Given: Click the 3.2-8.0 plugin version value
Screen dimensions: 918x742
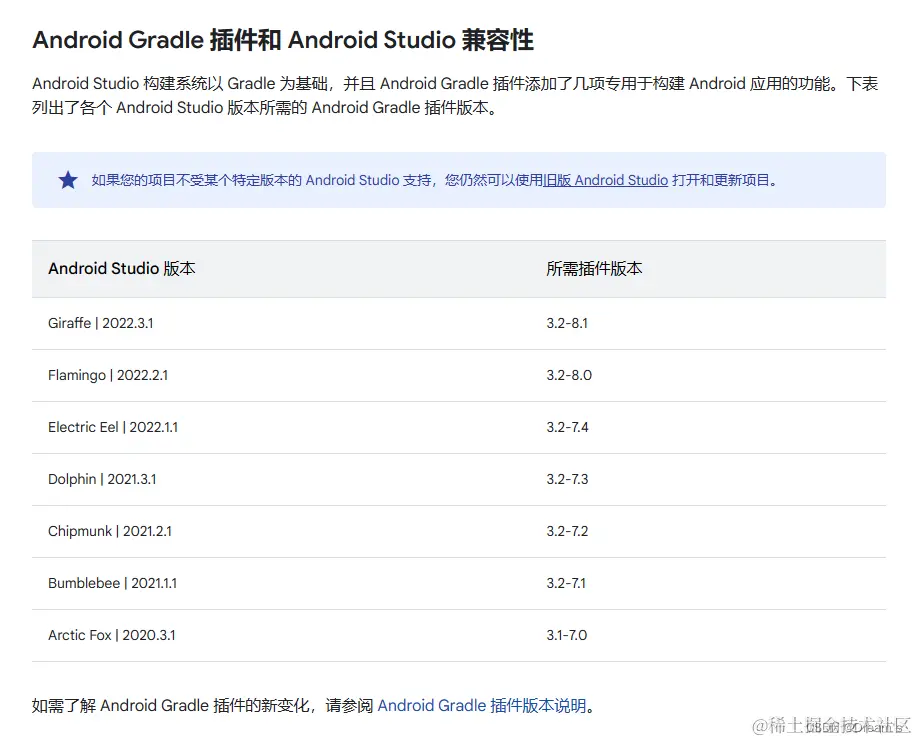Looking at the screenshot, I should click(x=569, y=375).
